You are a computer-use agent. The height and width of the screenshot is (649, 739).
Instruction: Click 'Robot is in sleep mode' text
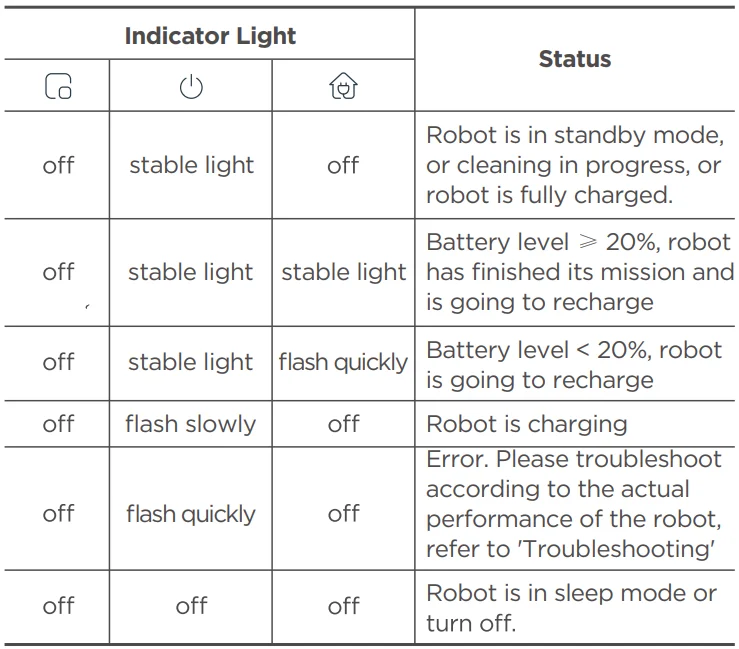click(x=571, y=607)
